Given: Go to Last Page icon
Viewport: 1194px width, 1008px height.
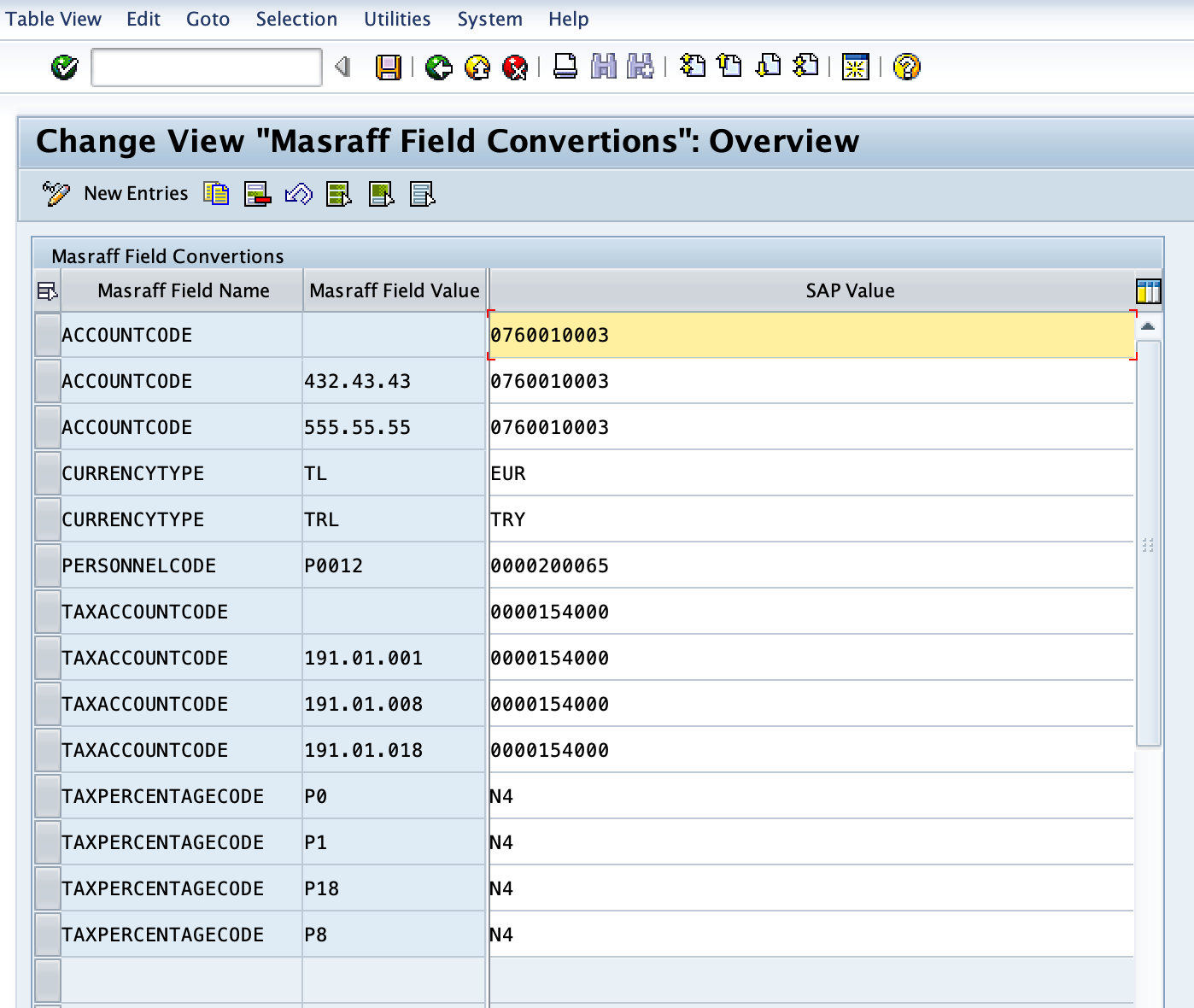Looking at the screenshot, I should [805, 66].
